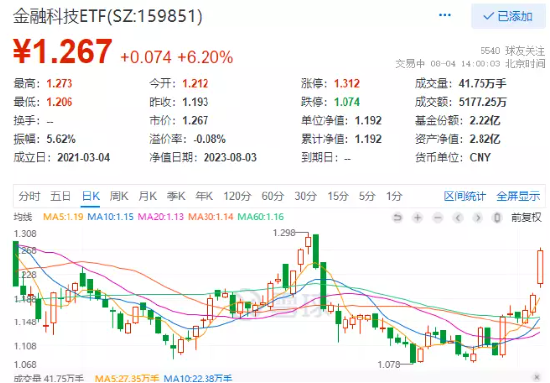The width and height of the screenshot is (550, 383).
Task: Open 区间统计 range statistics
Action: point(465,196)
